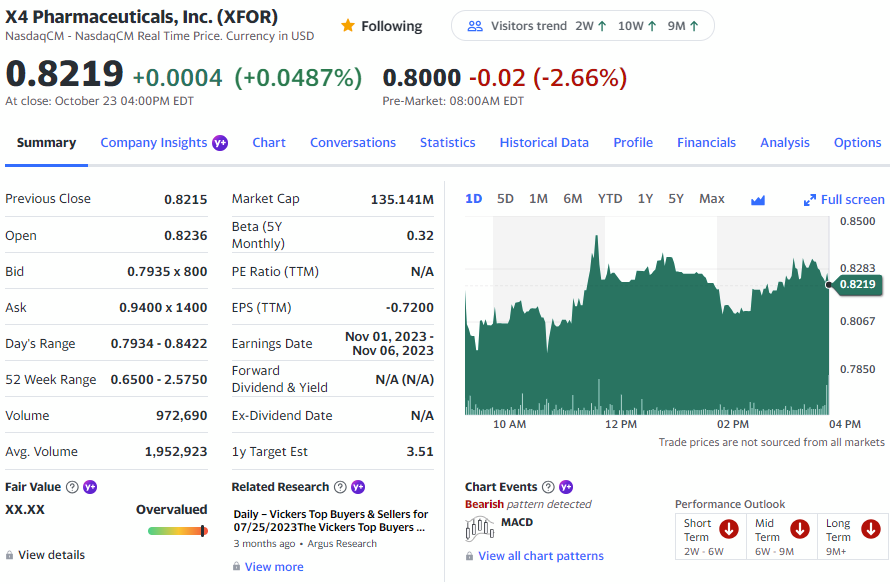The image size is (890, 584).
Task: Select the 5Y chart range
Action: [676, 199]
